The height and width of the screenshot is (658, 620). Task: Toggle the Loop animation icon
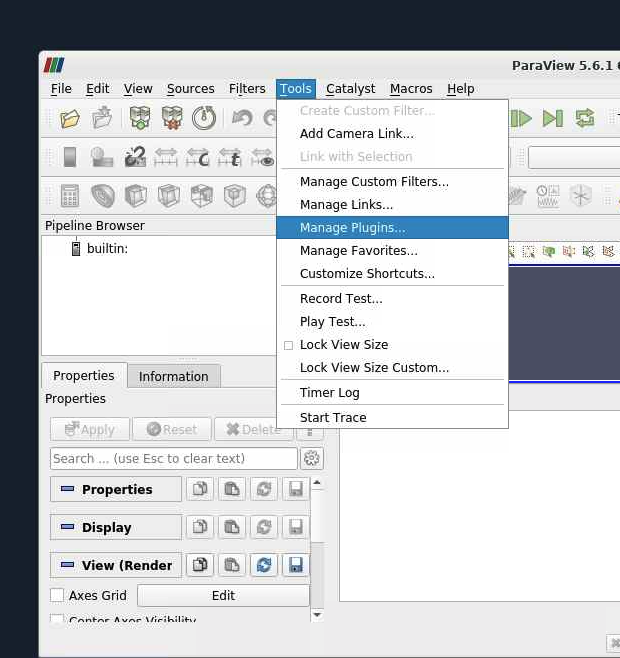click(585, 118)
